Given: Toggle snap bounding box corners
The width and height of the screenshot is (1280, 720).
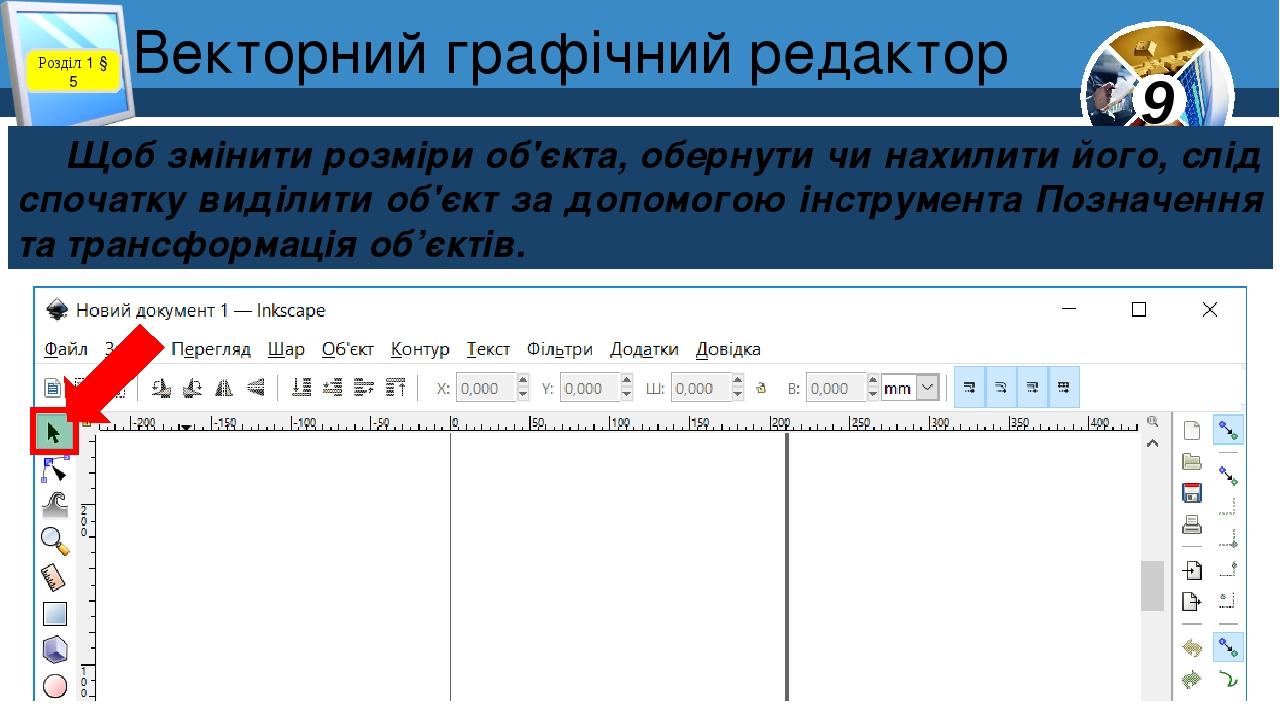Looking at the screenshot, I should (1229, 538).
